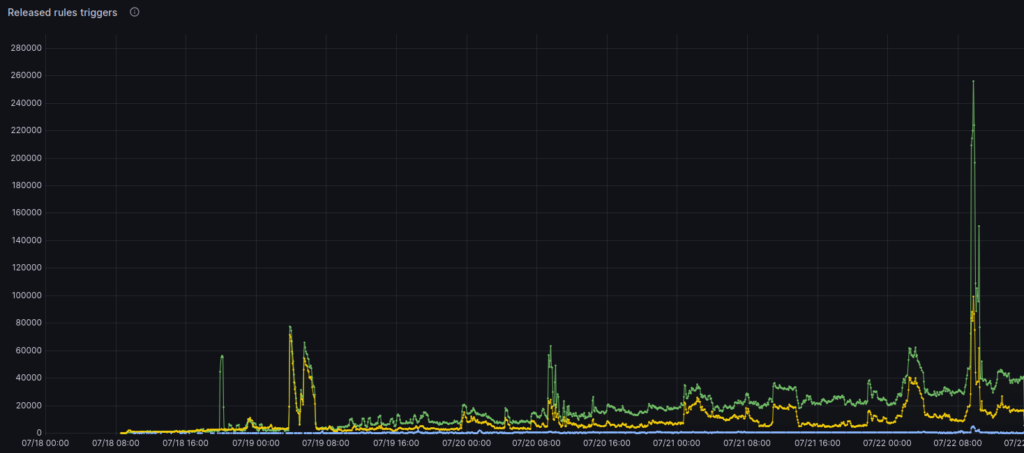This screenshot has height=453, width=1024.
Task: Click the 240000 y-axis label
Action: (25, 103)
